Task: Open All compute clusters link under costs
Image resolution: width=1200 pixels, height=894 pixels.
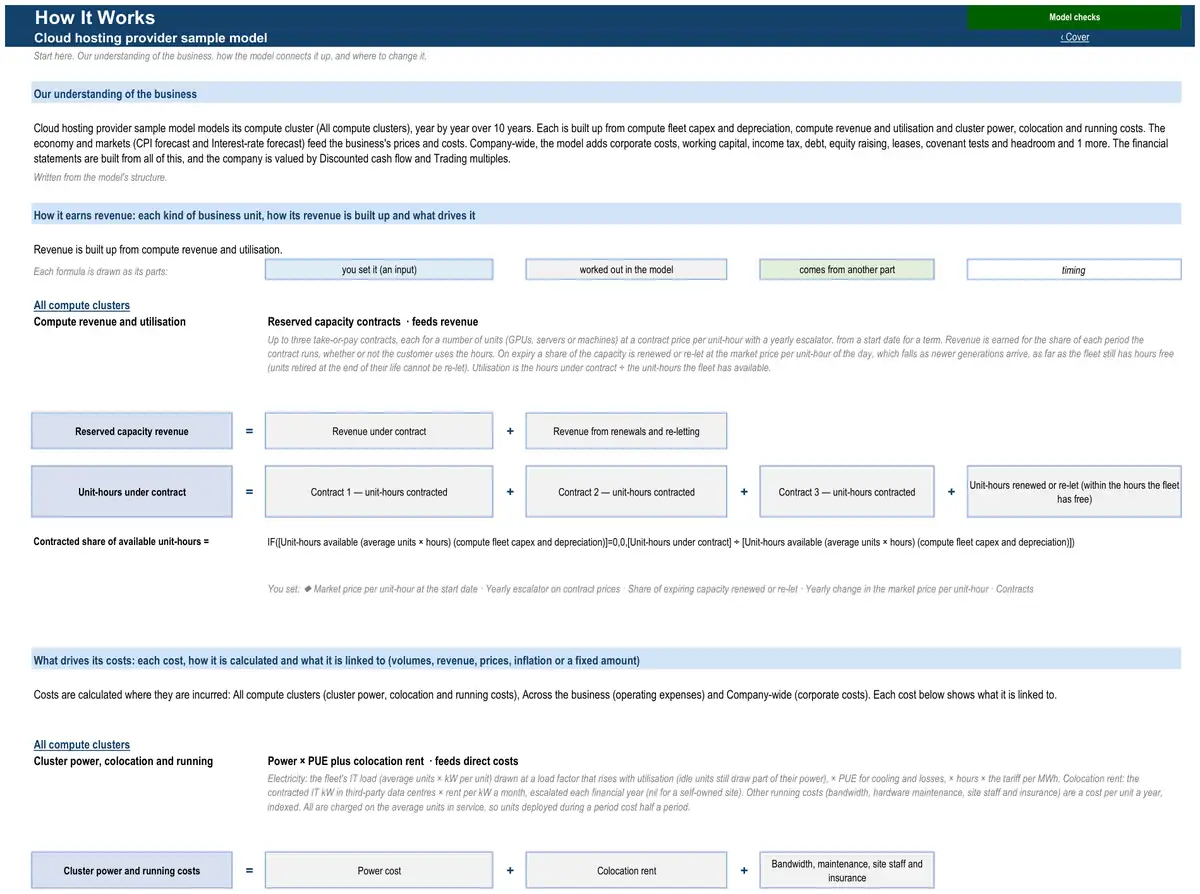Action: click(82, 744)
